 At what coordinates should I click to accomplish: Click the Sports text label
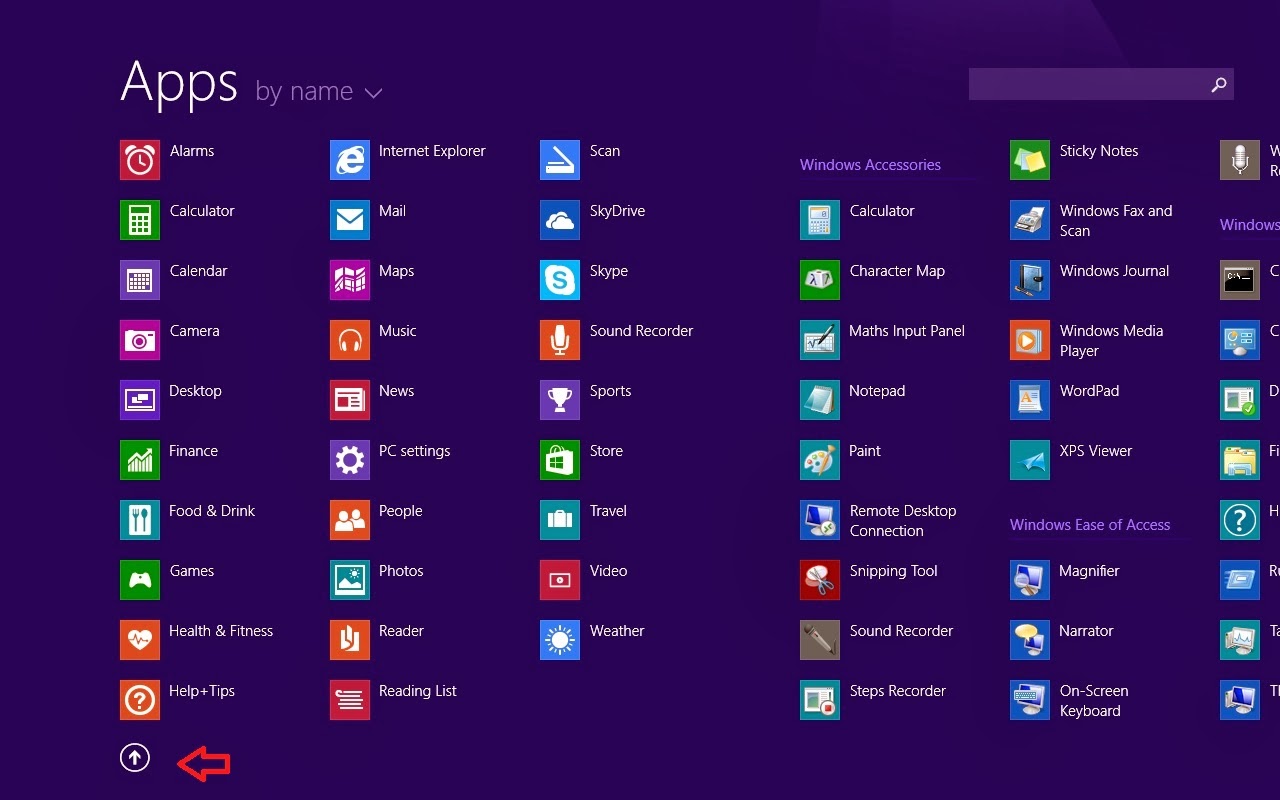[x=610, y=391]
